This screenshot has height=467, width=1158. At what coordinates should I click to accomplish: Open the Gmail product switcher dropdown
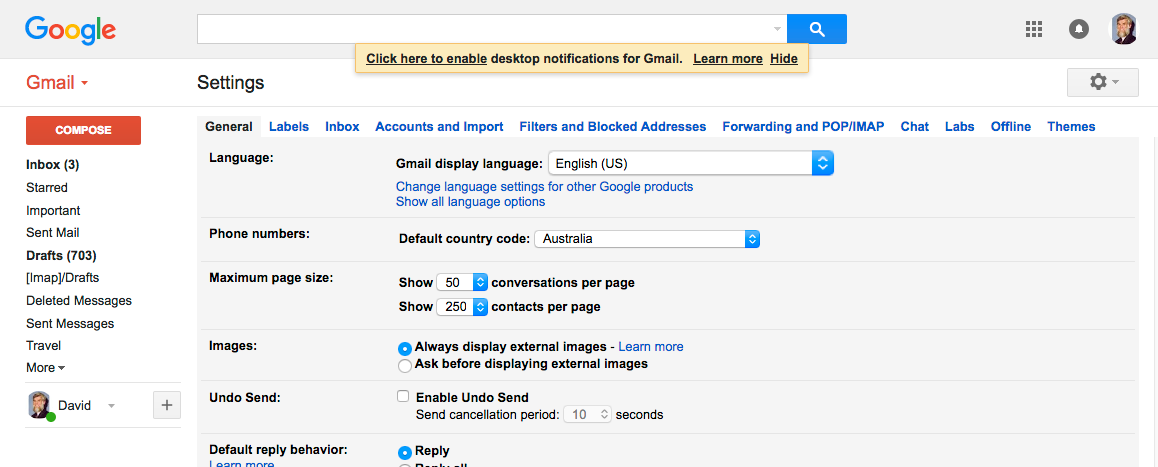58,83
